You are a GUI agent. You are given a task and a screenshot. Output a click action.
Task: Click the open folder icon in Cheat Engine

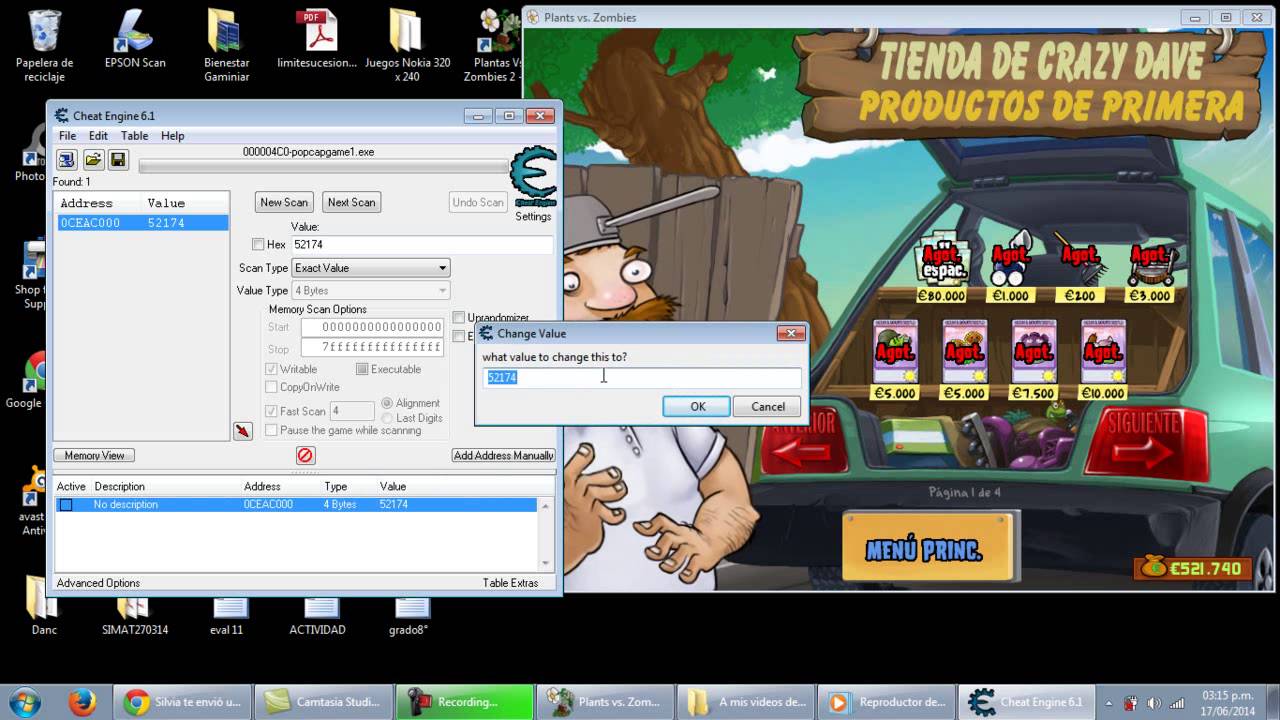[93, 160]
